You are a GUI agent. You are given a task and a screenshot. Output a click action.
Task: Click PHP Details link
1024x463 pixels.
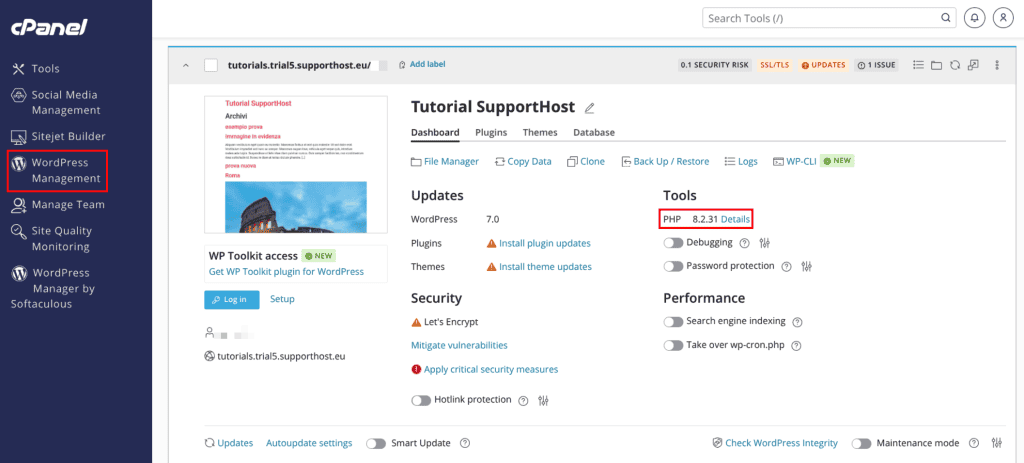pos(735,219)
